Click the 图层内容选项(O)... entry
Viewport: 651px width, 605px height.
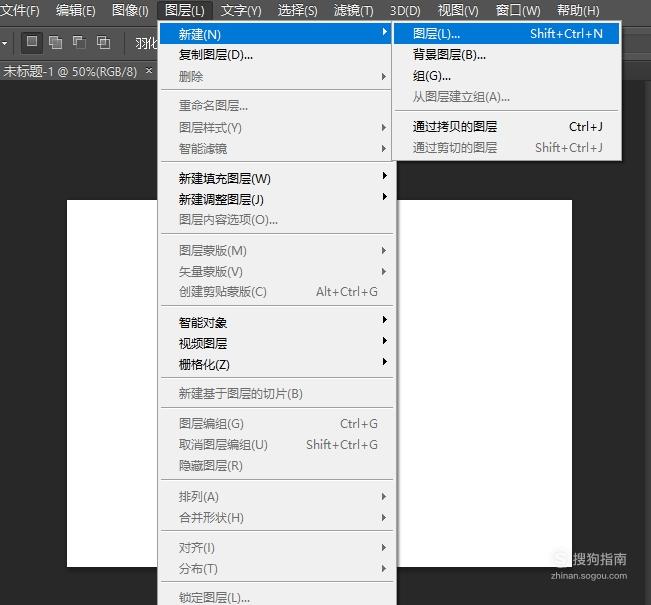pyautogui.click(x=275, y=220)
